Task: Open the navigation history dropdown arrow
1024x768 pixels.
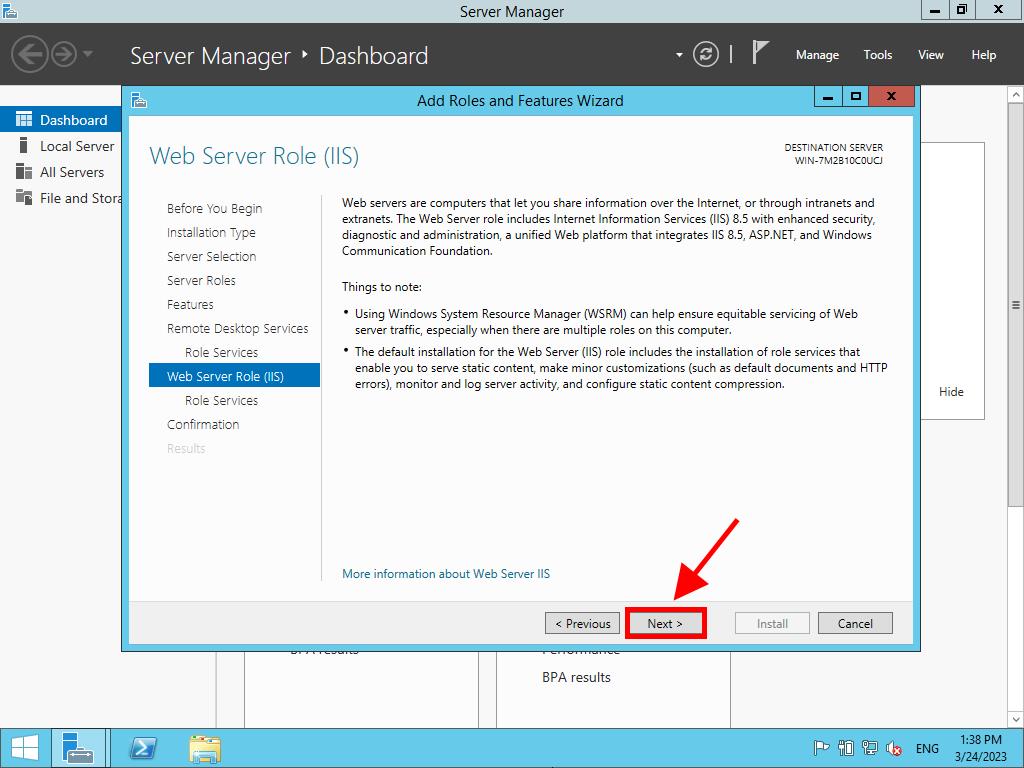Action: [x=88, y=54]
